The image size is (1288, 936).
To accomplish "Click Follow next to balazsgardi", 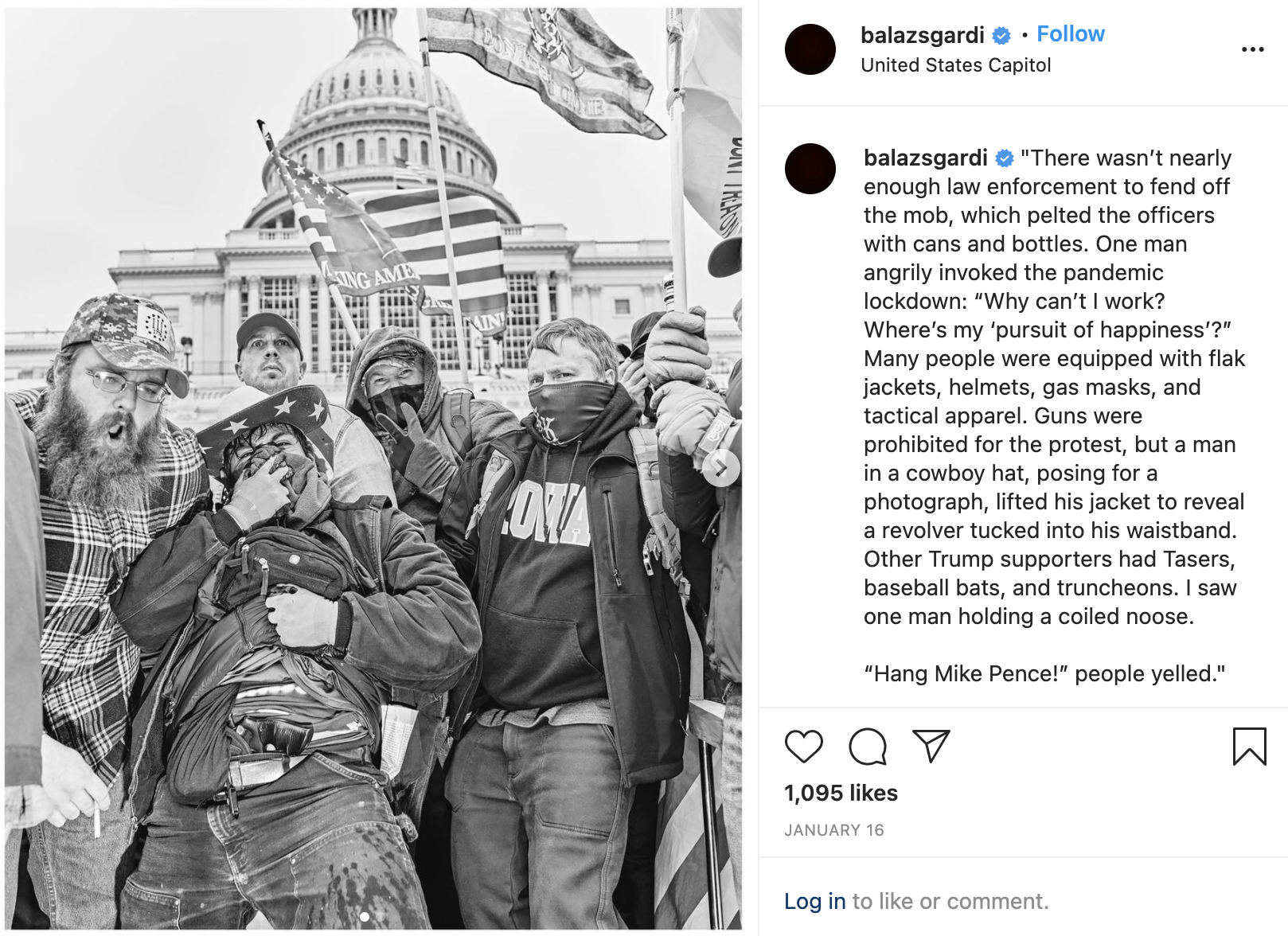I will pos(1071,34).
